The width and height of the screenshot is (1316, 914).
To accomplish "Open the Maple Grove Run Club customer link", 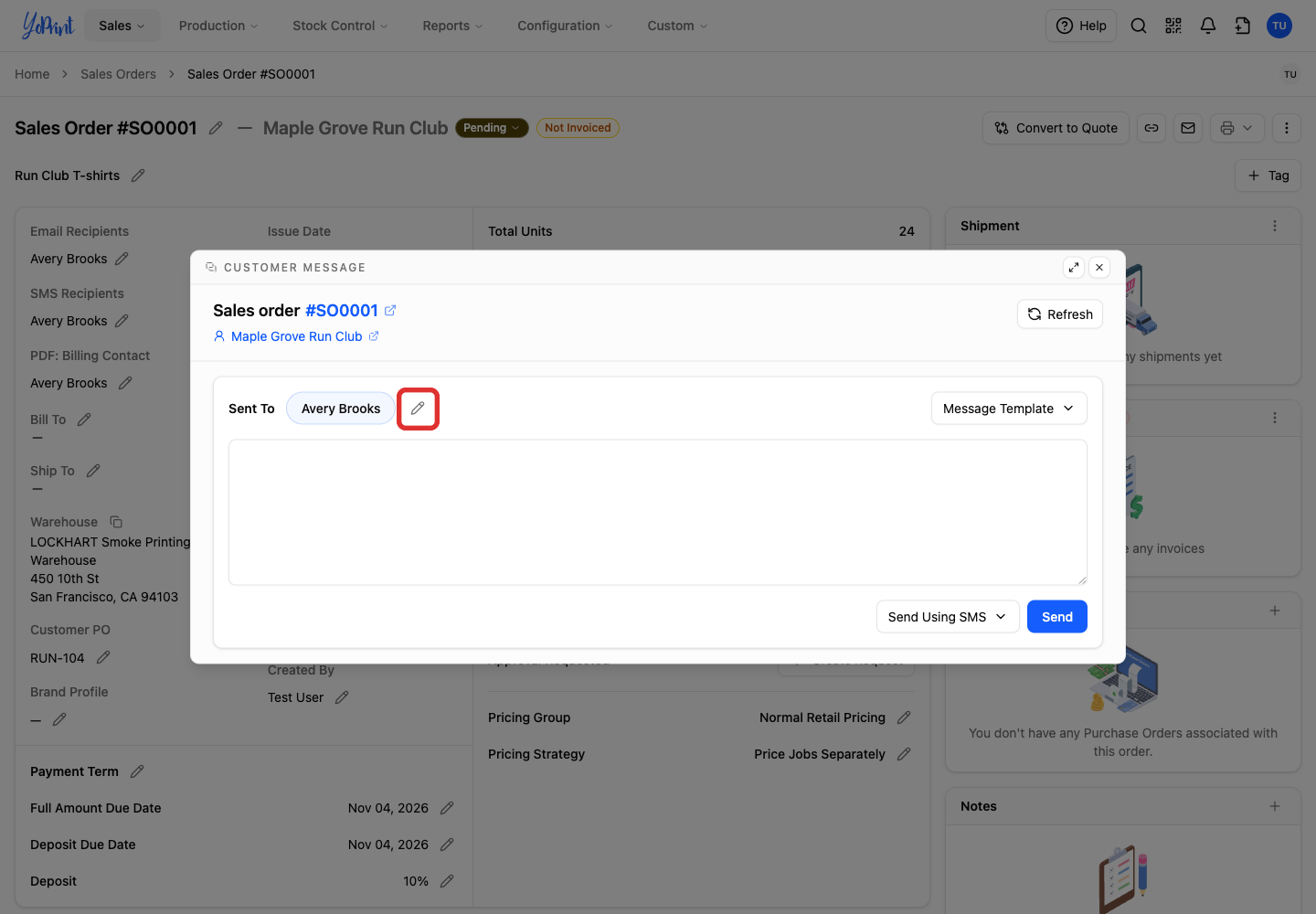I will click(x=296, y=336).
